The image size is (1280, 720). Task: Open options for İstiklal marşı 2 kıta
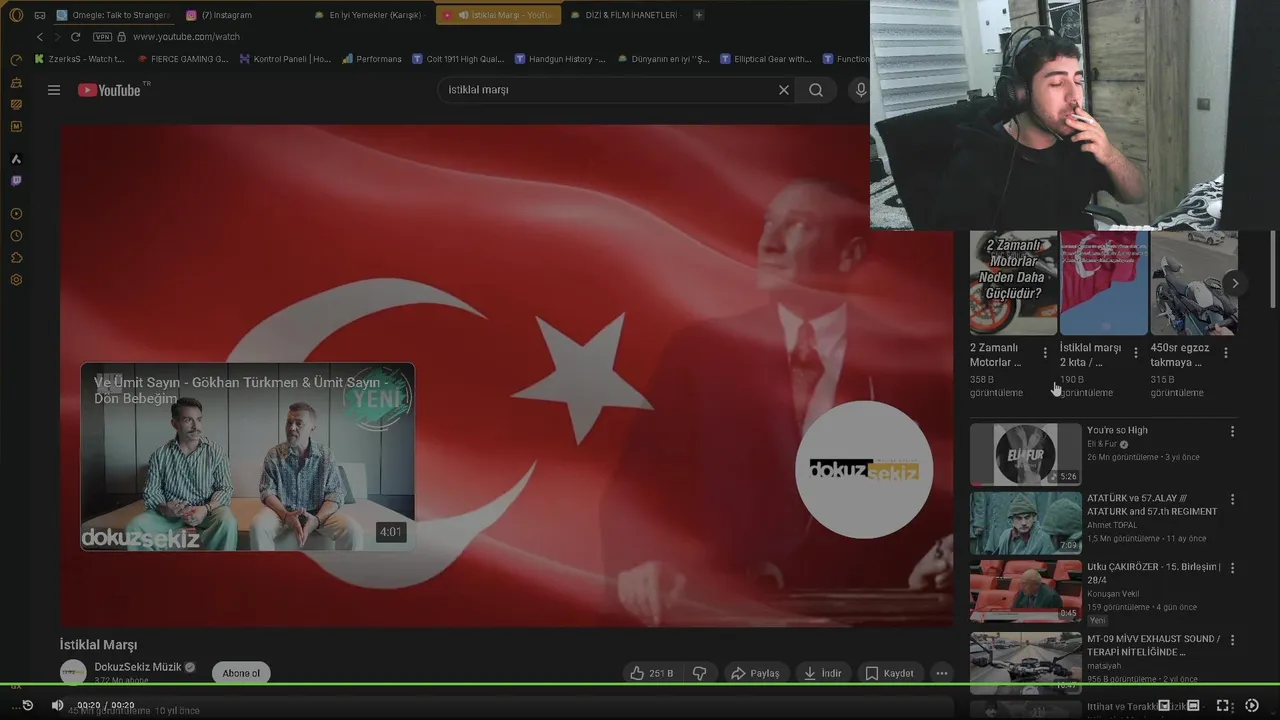click(x=1135, y=352)
